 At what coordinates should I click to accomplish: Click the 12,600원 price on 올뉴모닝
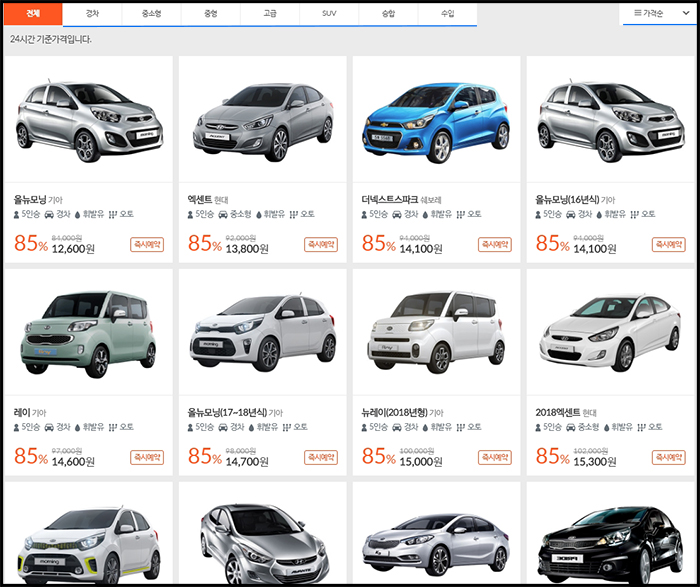[73, 249]
